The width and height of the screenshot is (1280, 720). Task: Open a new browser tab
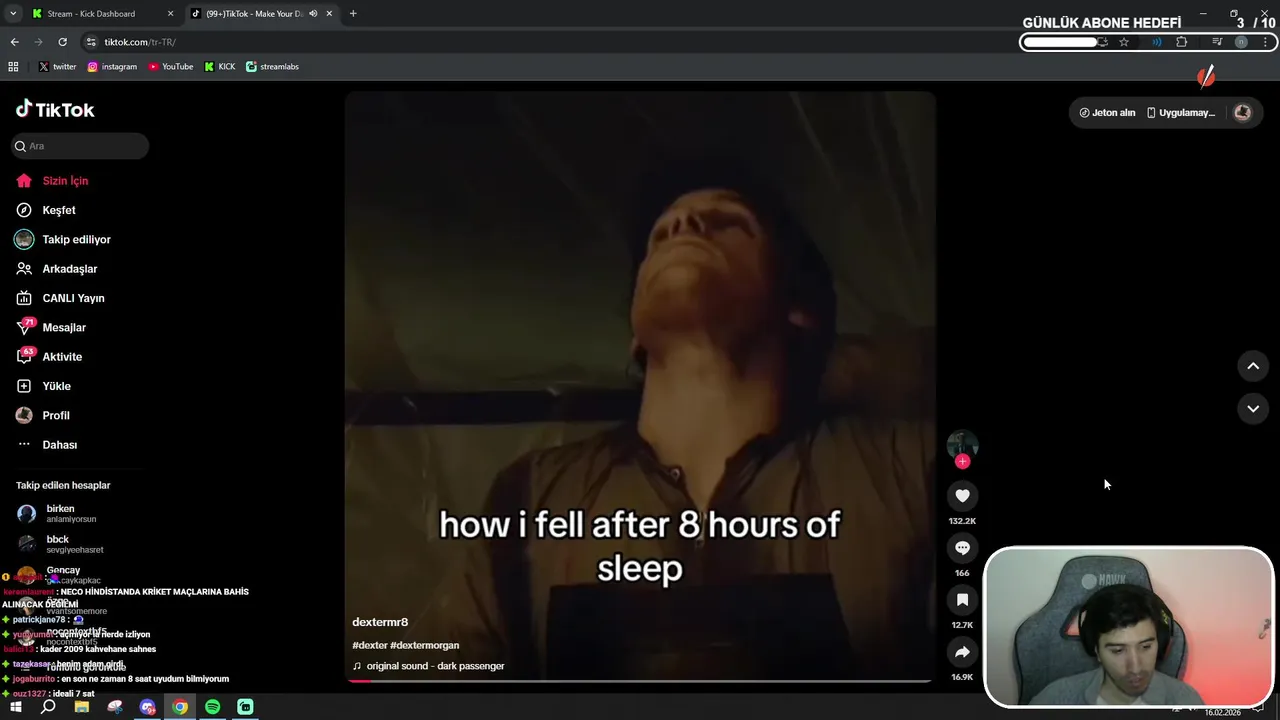point(353,14)
